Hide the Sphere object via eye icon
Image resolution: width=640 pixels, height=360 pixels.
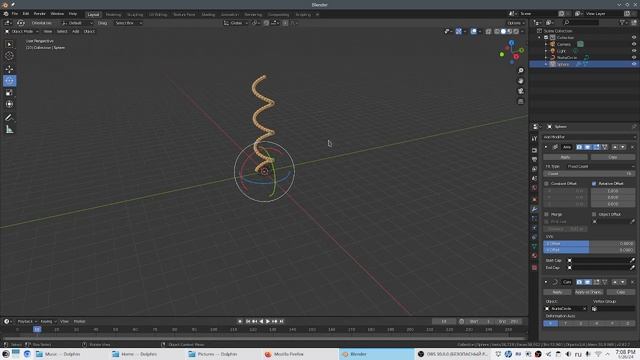(x=634, y=64)
